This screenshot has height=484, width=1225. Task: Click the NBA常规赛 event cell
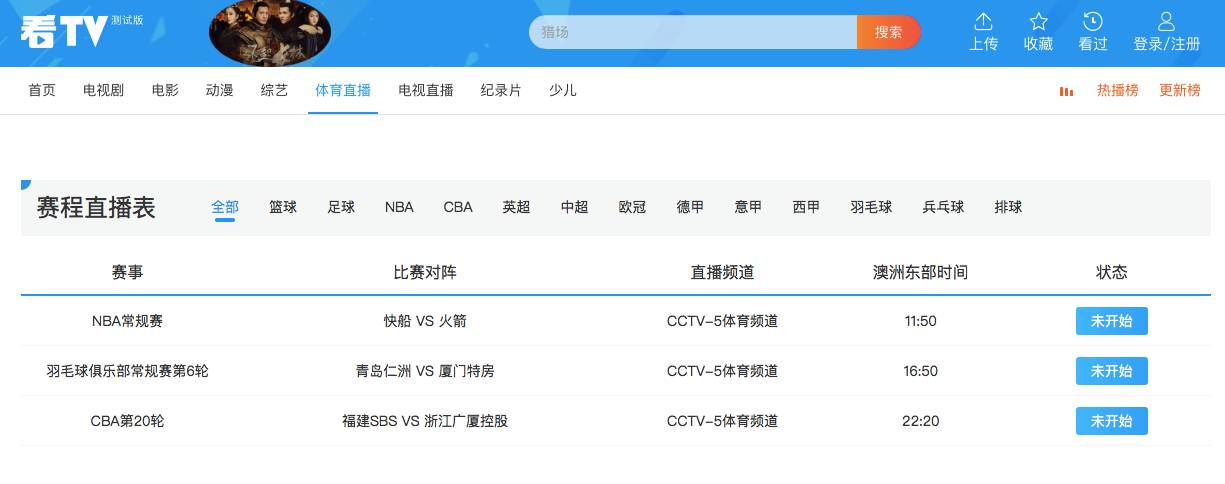coord(127,321)
